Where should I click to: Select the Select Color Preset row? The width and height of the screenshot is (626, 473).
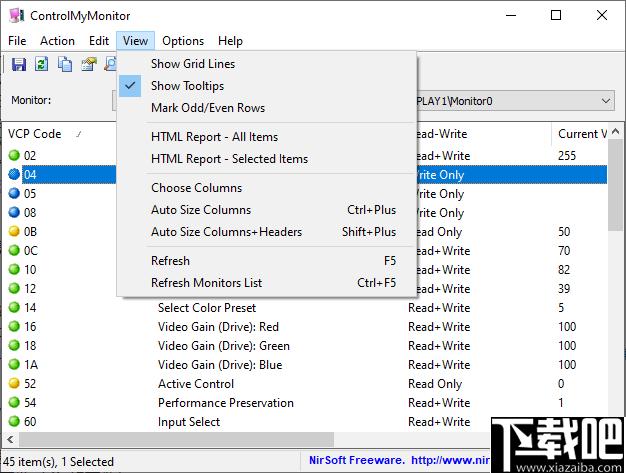(305, 307)
